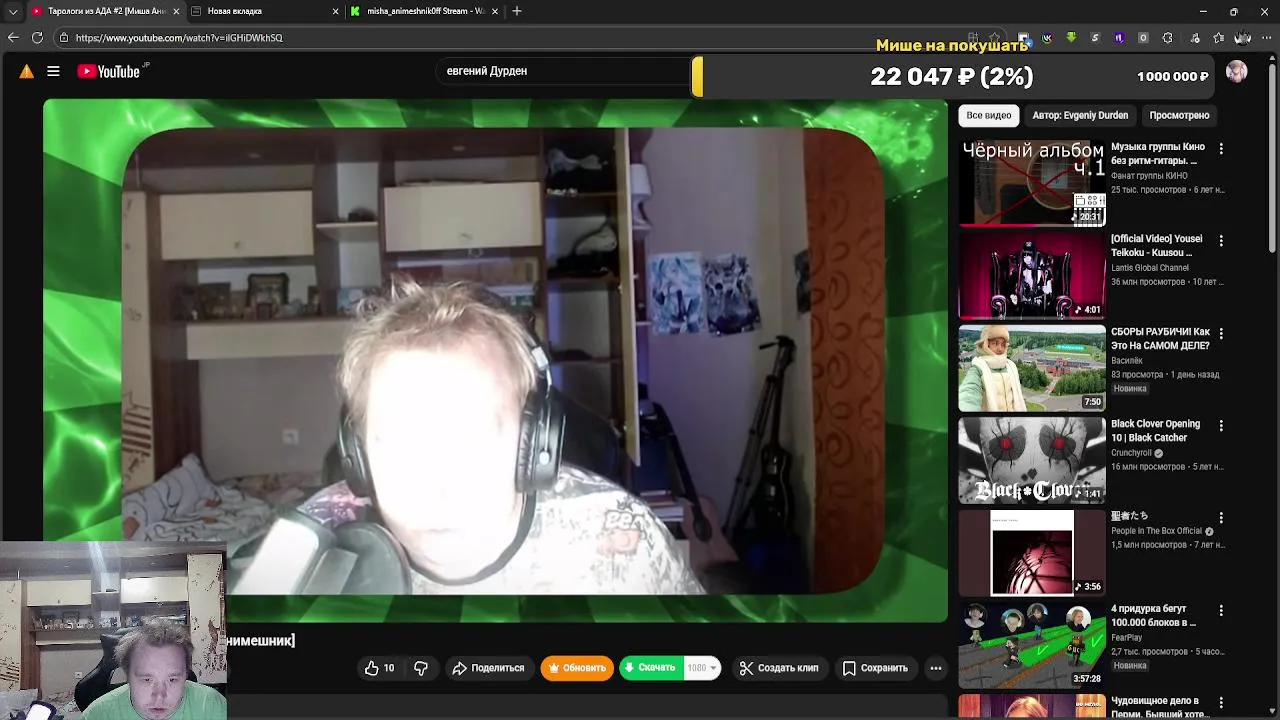Open more actions ellipsis under video
Screen dimensions: 1280x720
click(x=936, y=668)
